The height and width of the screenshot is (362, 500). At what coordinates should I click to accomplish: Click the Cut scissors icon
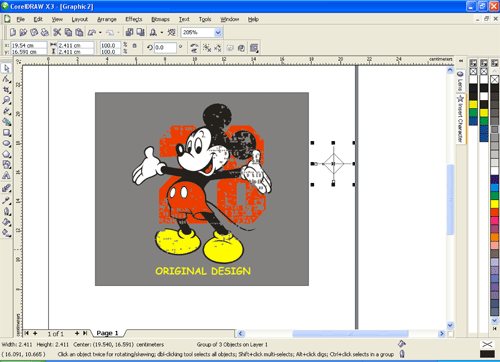(57, 32)
